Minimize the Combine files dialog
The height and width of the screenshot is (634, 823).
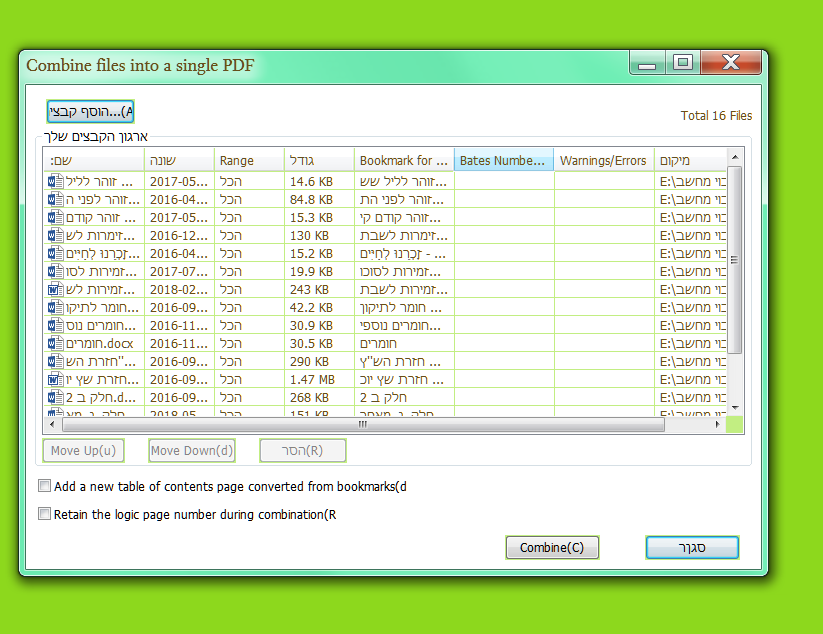[x=648, y=64]
